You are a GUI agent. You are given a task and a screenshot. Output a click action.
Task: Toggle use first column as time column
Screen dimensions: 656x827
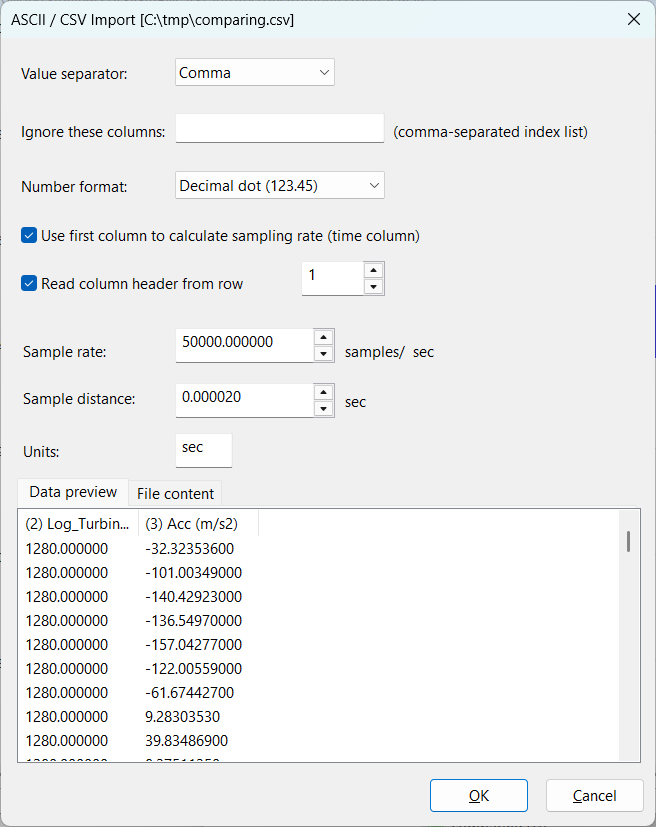pos(30,236)
